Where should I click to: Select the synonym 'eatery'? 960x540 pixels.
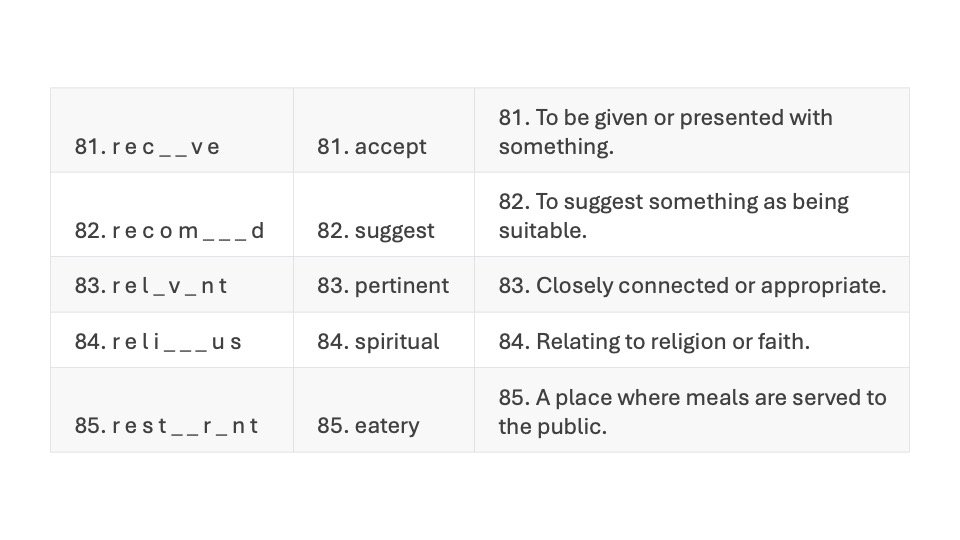click(x=387, y=426)
